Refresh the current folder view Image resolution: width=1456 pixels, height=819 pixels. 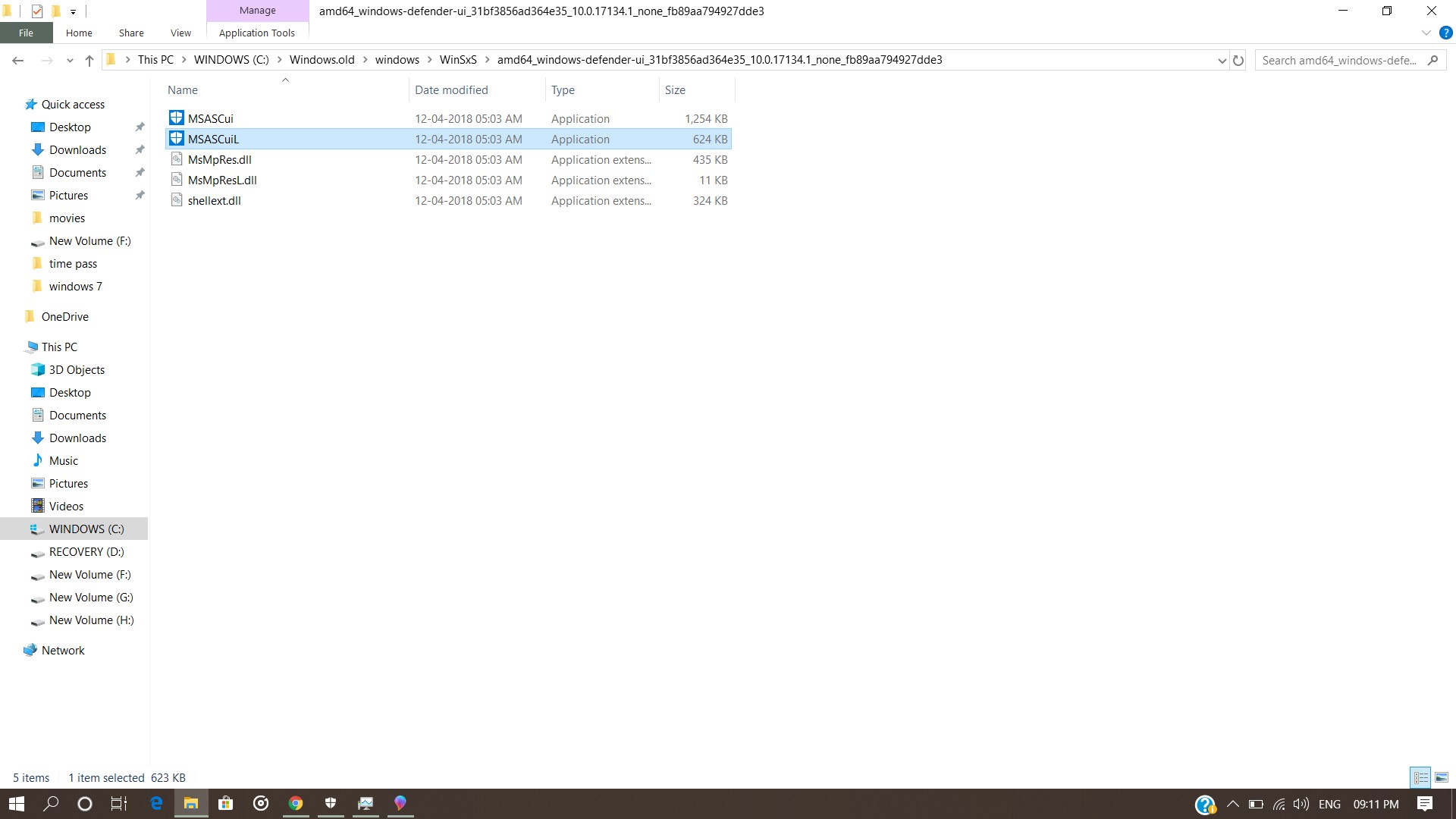pyautogui.click(x=1238, y=60)
